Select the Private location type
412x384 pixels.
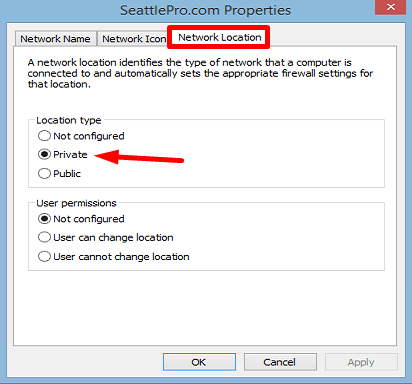click(63, 155)
